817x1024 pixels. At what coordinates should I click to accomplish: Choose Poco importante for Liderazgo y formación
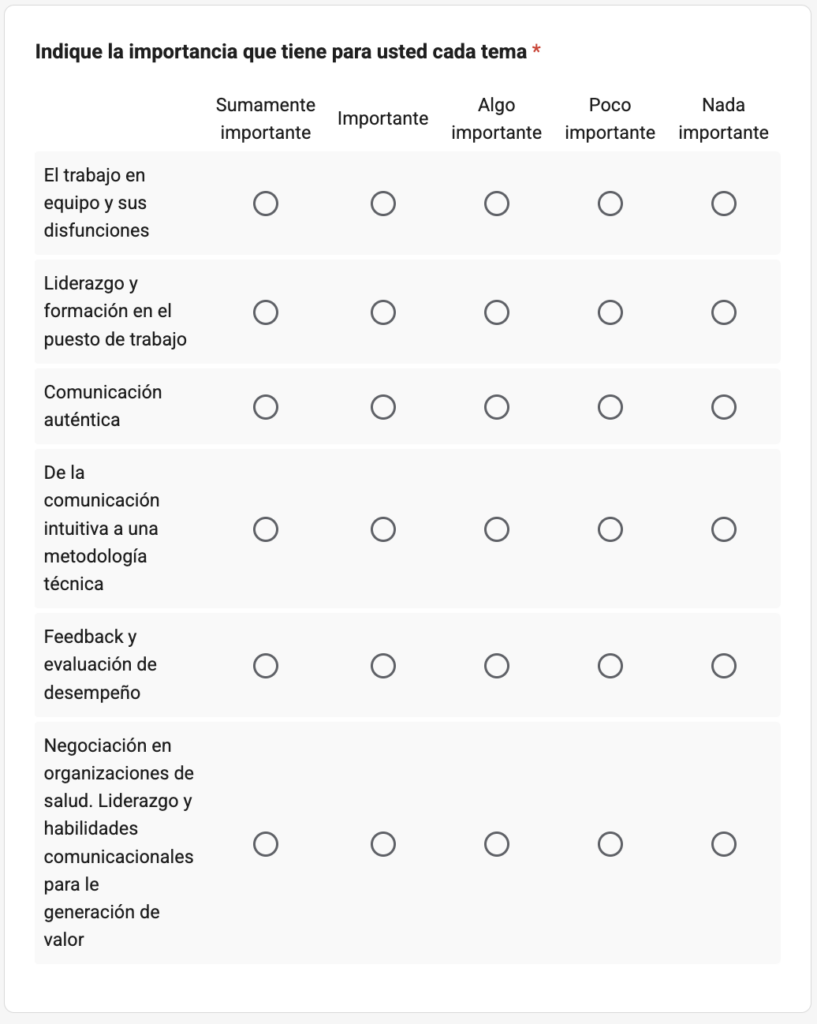click(x=610, y=312)
